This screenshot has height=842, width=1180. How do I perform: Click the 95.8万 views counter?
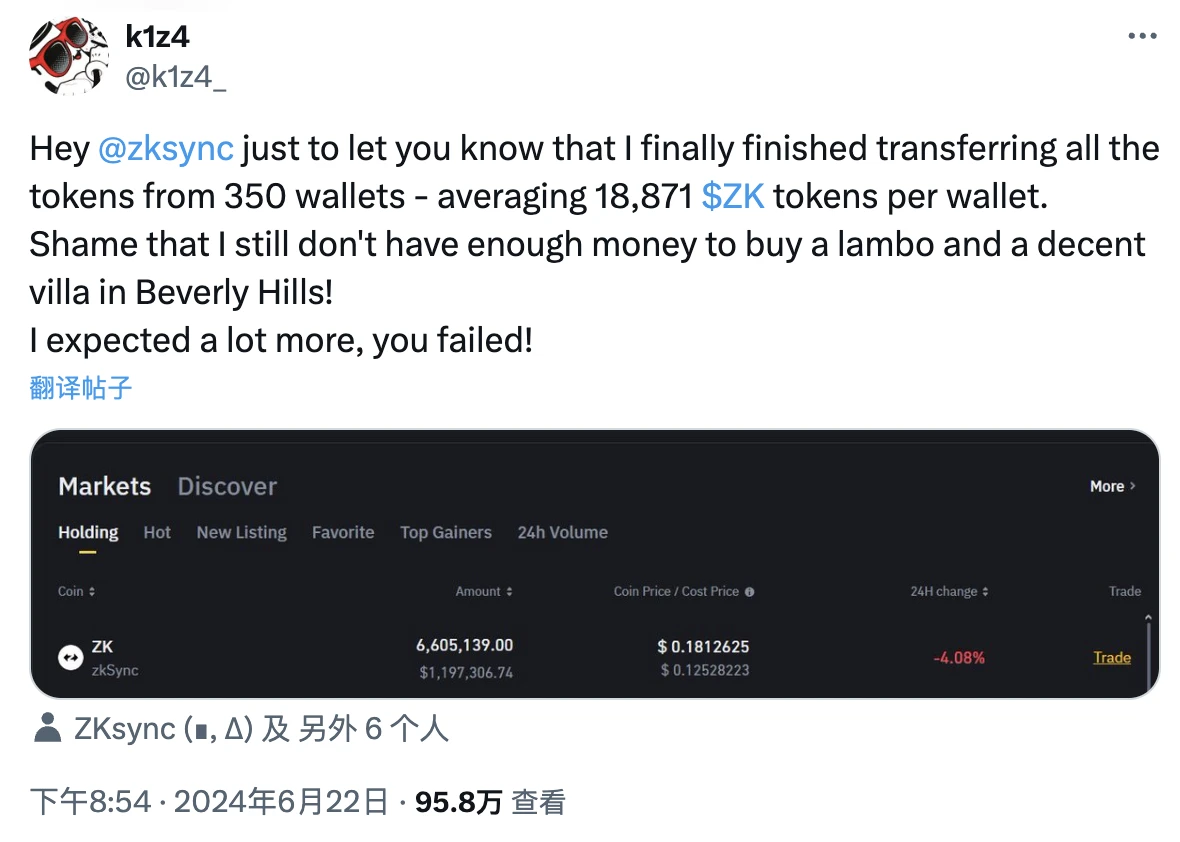[457, 801]
